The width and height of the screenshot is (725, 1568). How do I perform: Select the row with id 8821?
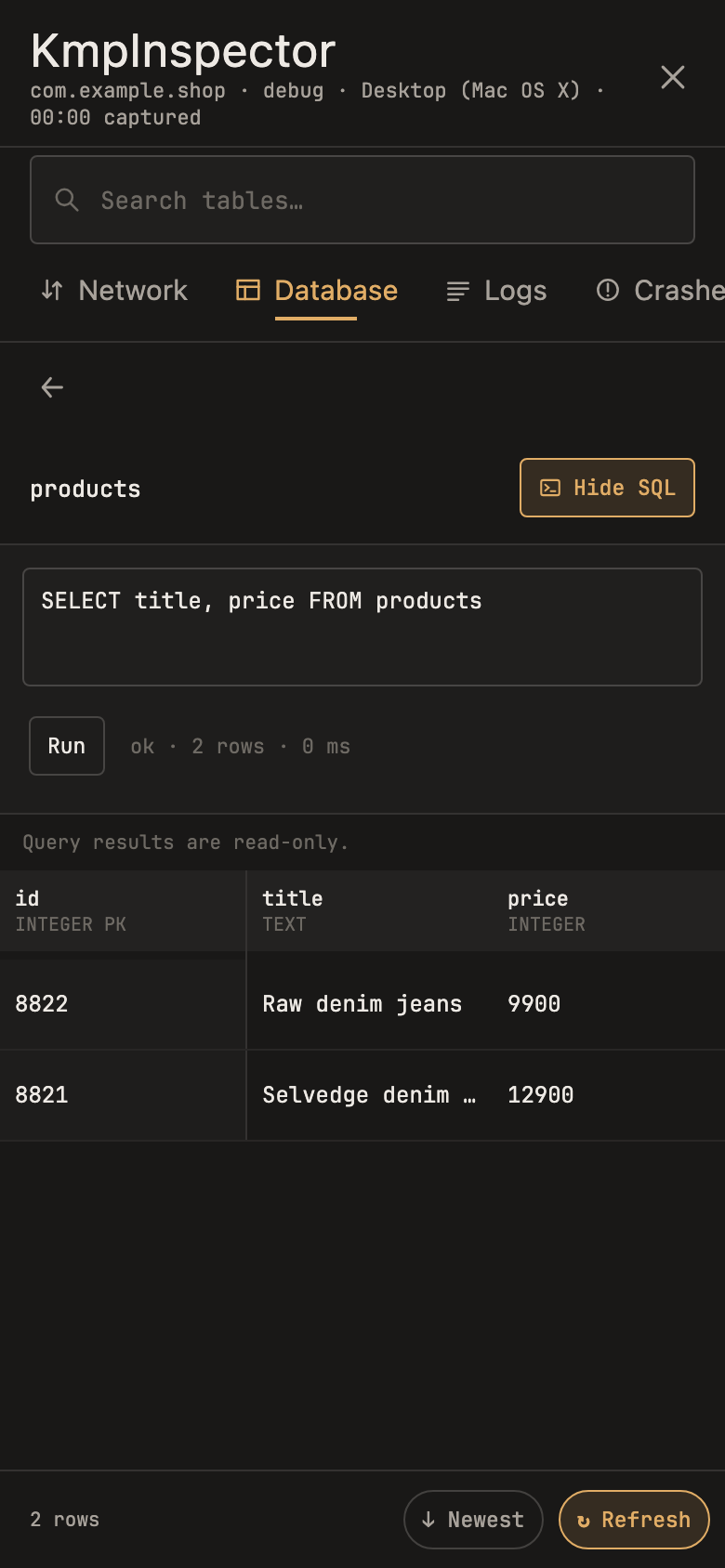362,1095
